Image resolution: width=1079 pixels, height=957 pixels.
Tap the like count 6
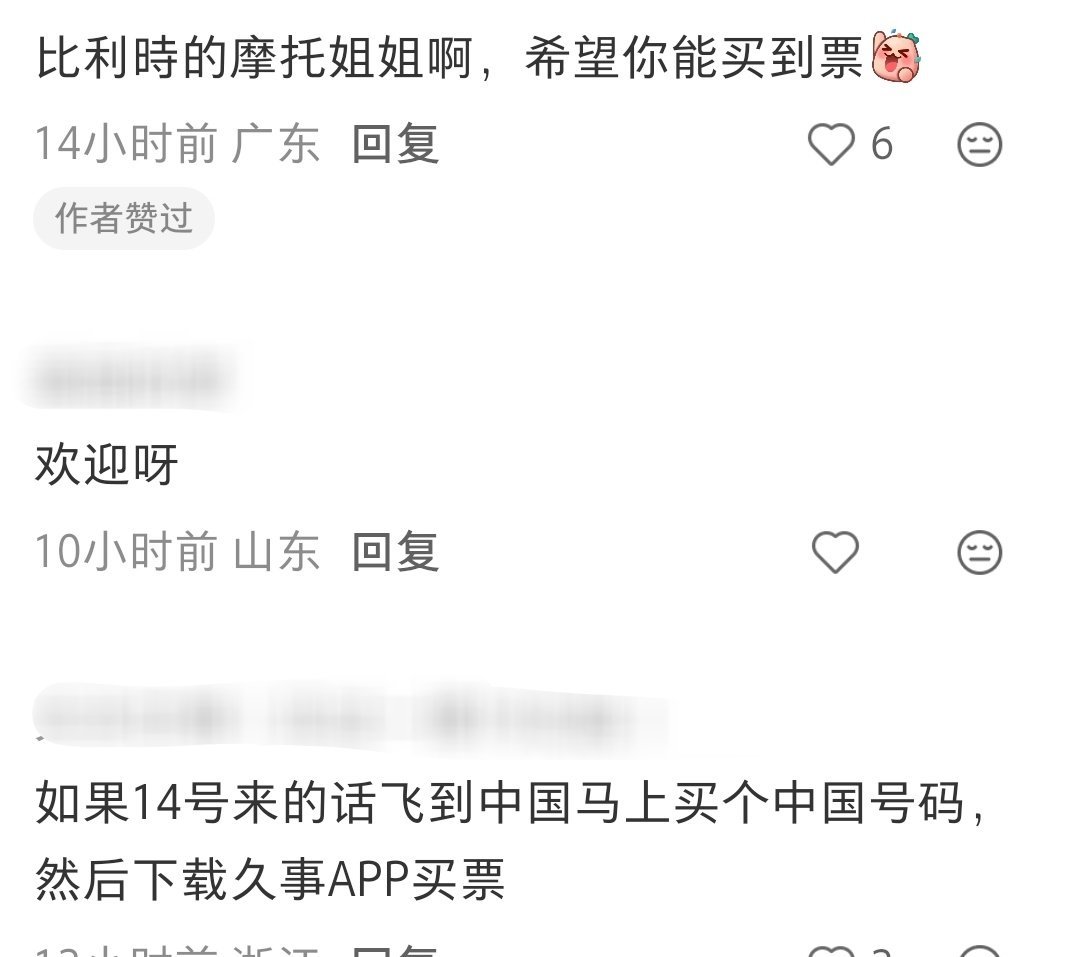click(882, 144)
